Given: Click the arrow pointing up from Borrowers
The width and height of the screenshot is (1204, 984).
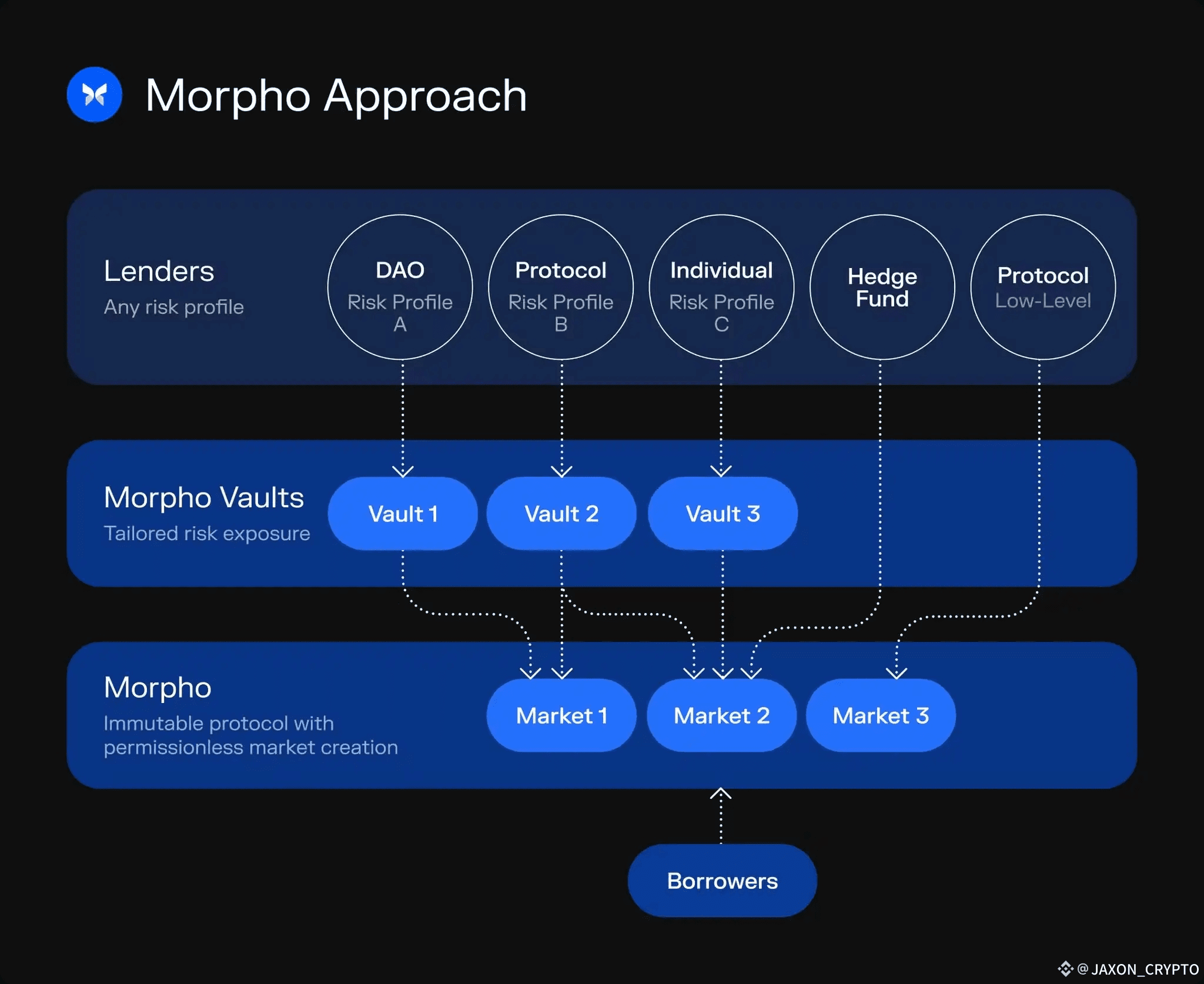Looking at the screenshot, I should click(721, 796).
